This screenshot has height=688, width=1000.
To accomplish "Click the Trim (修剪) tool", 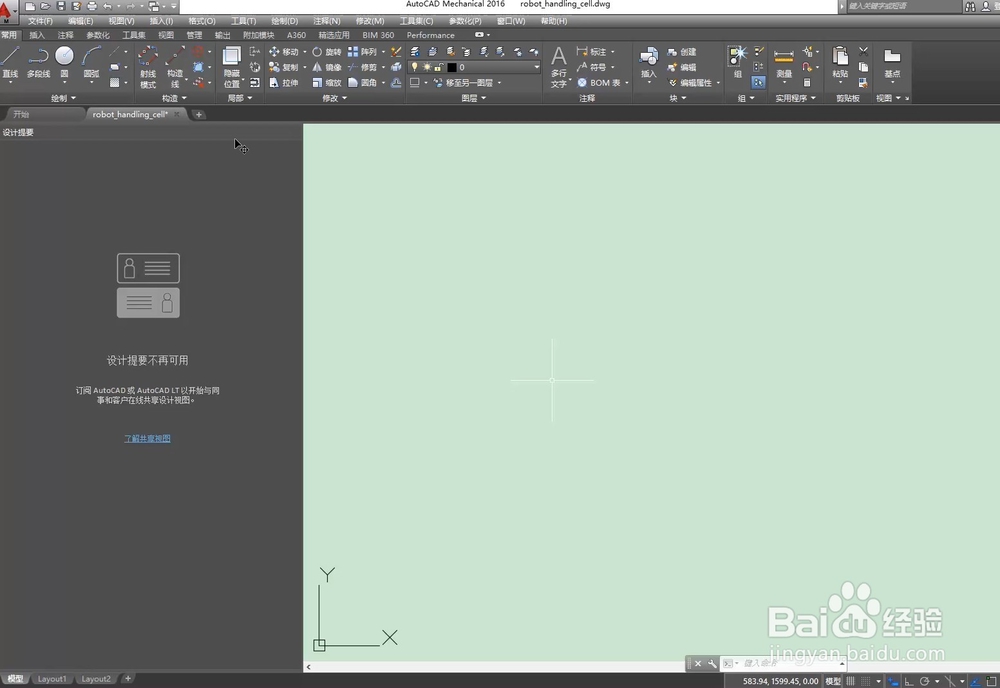I will pyautogui.click(x=362, y=67).
